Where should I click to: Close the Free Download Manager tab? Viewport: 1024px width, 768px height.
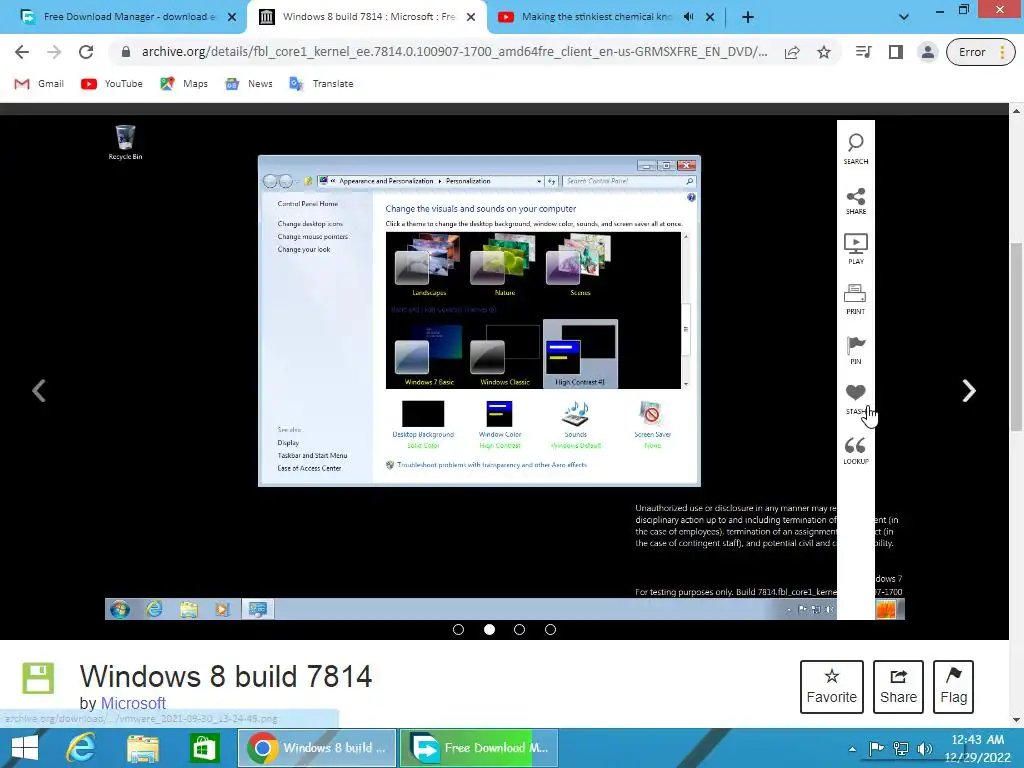coord(232,17)
